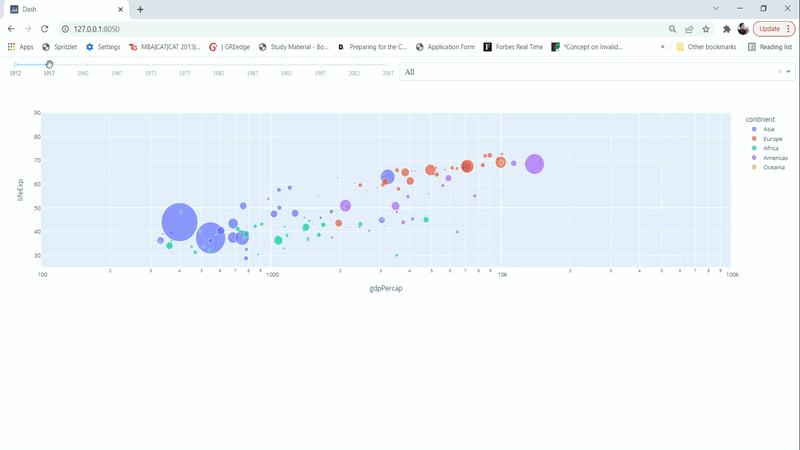This screenshot has height=450, width=800.
Task: Open the Extensions puzzle icon
Action: (x=727, y=29)
